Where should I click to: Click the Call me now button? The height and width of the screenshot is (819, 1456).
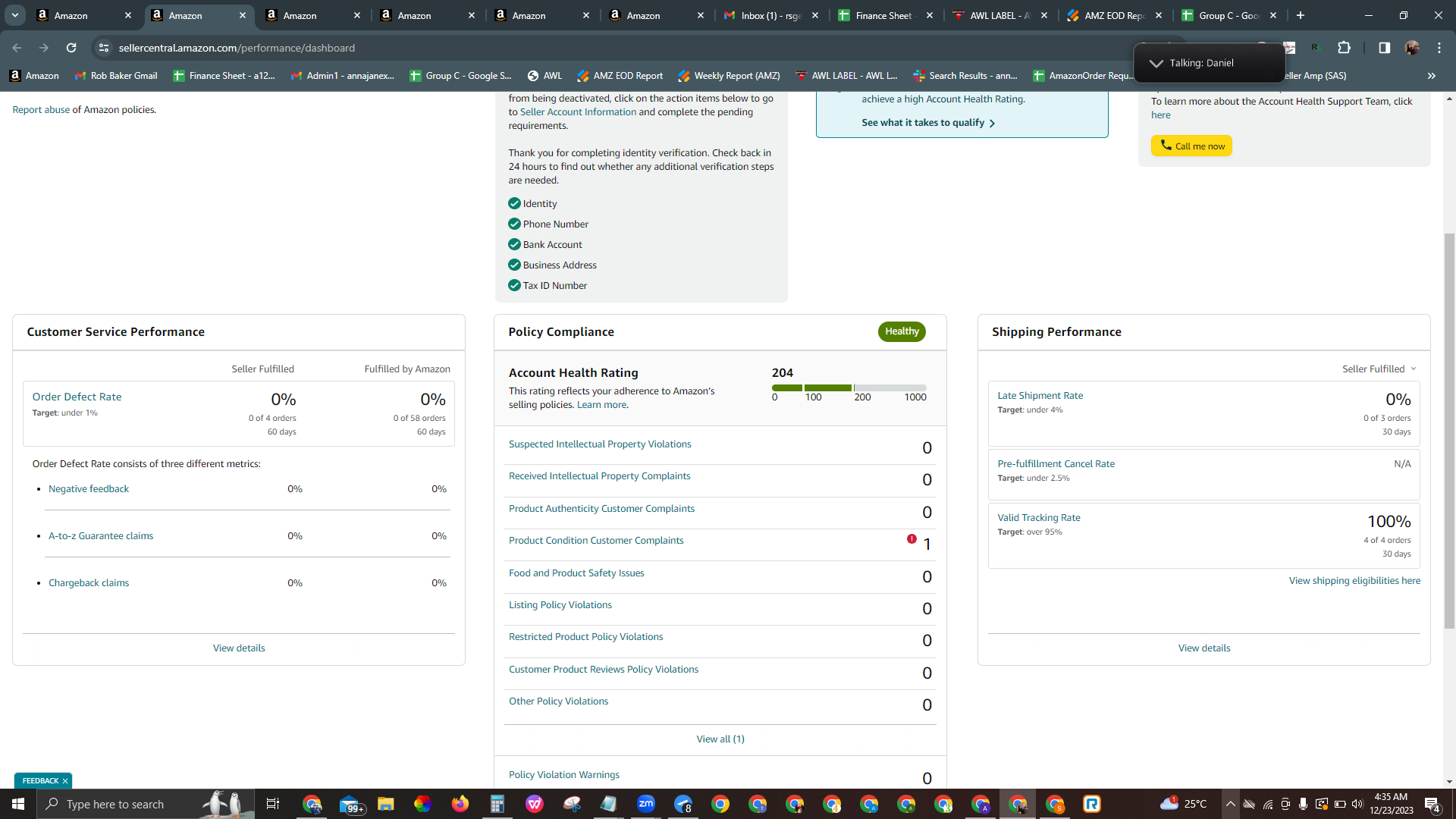pyautogui.click(x=1191, y=146)
